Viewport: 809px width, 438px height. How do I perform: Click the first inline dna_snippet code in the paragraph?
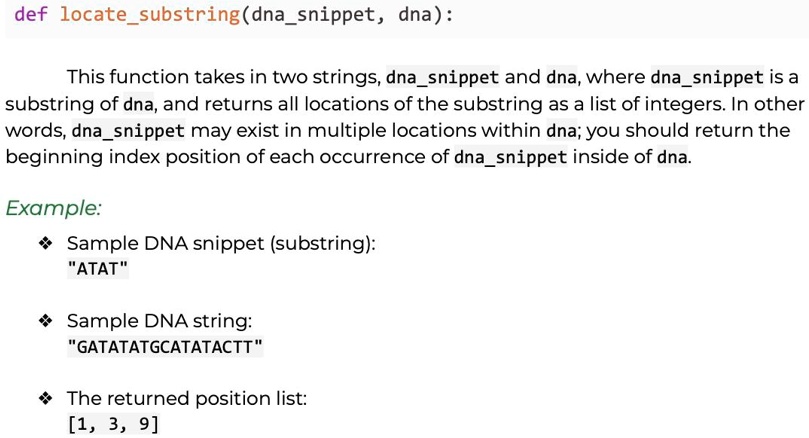pyautogui.click(x=442, y=77)
